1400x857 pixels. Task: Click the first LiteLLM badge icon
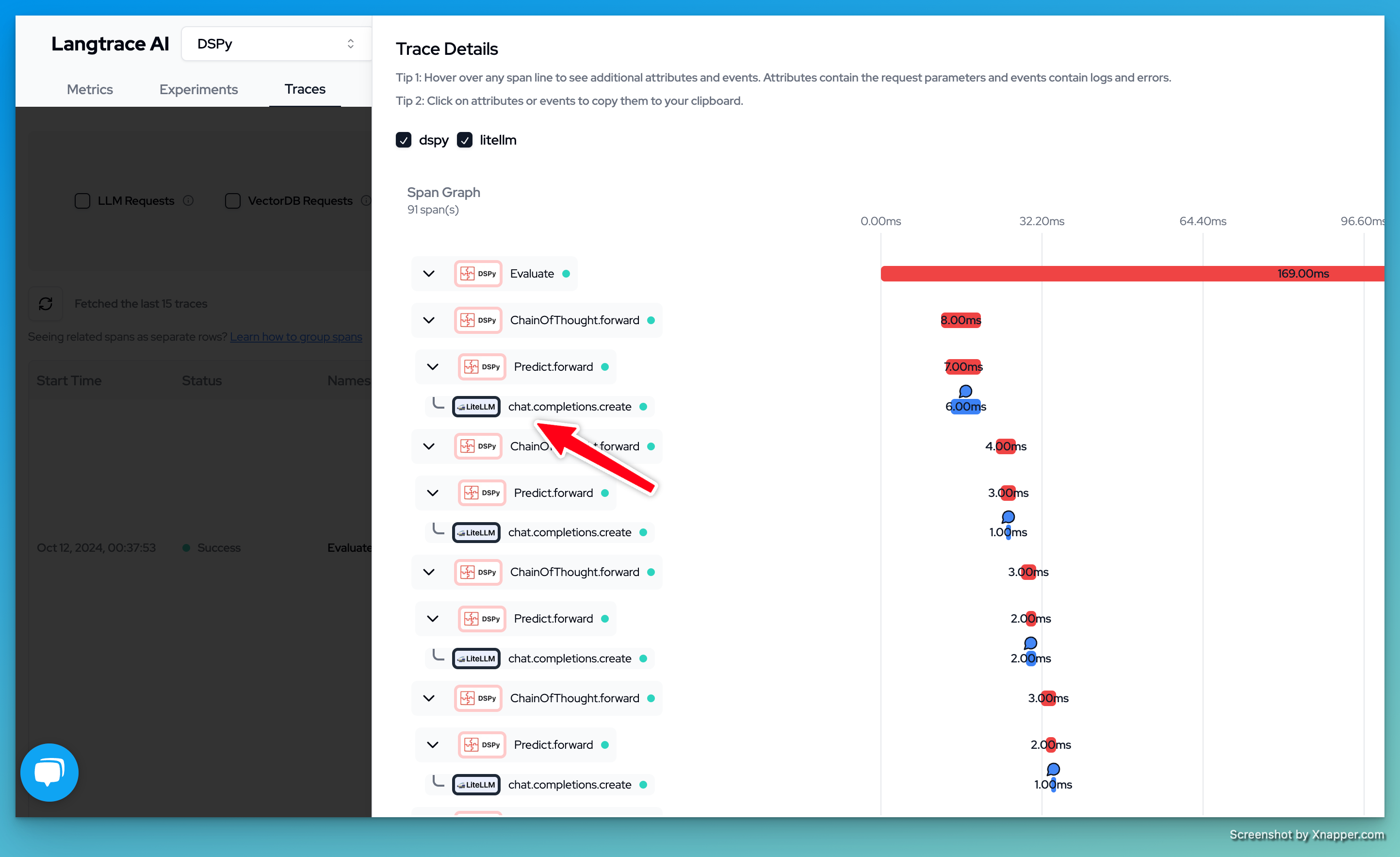click(x=476, y=407)
